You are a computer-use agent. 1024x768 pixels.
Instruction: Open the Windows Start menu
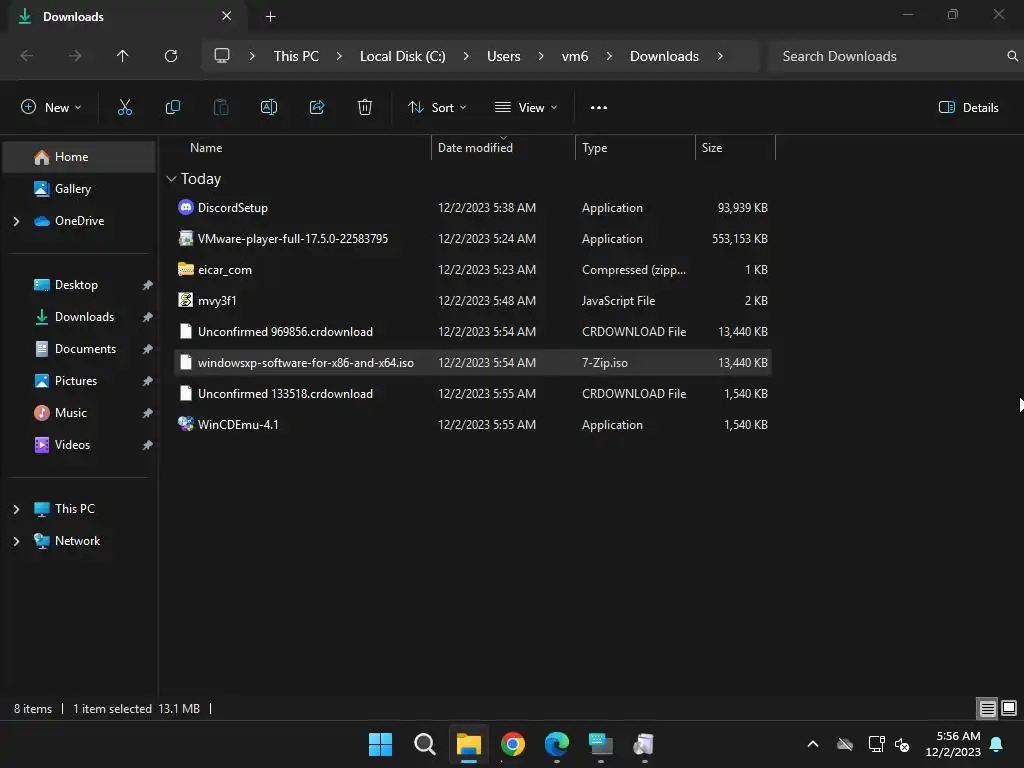pos(380,744)
